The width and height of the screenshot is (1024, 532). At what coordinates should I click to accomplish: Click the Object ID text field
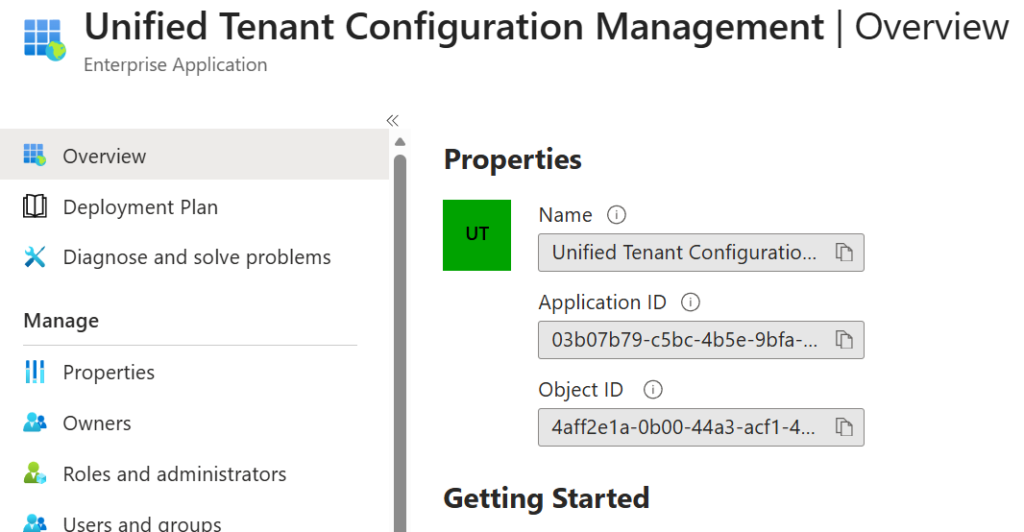[683, 427]
